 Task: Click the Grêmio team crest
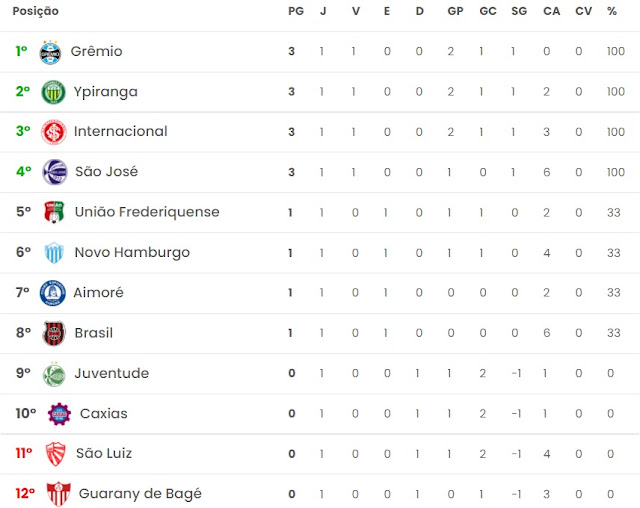[50, 52]
